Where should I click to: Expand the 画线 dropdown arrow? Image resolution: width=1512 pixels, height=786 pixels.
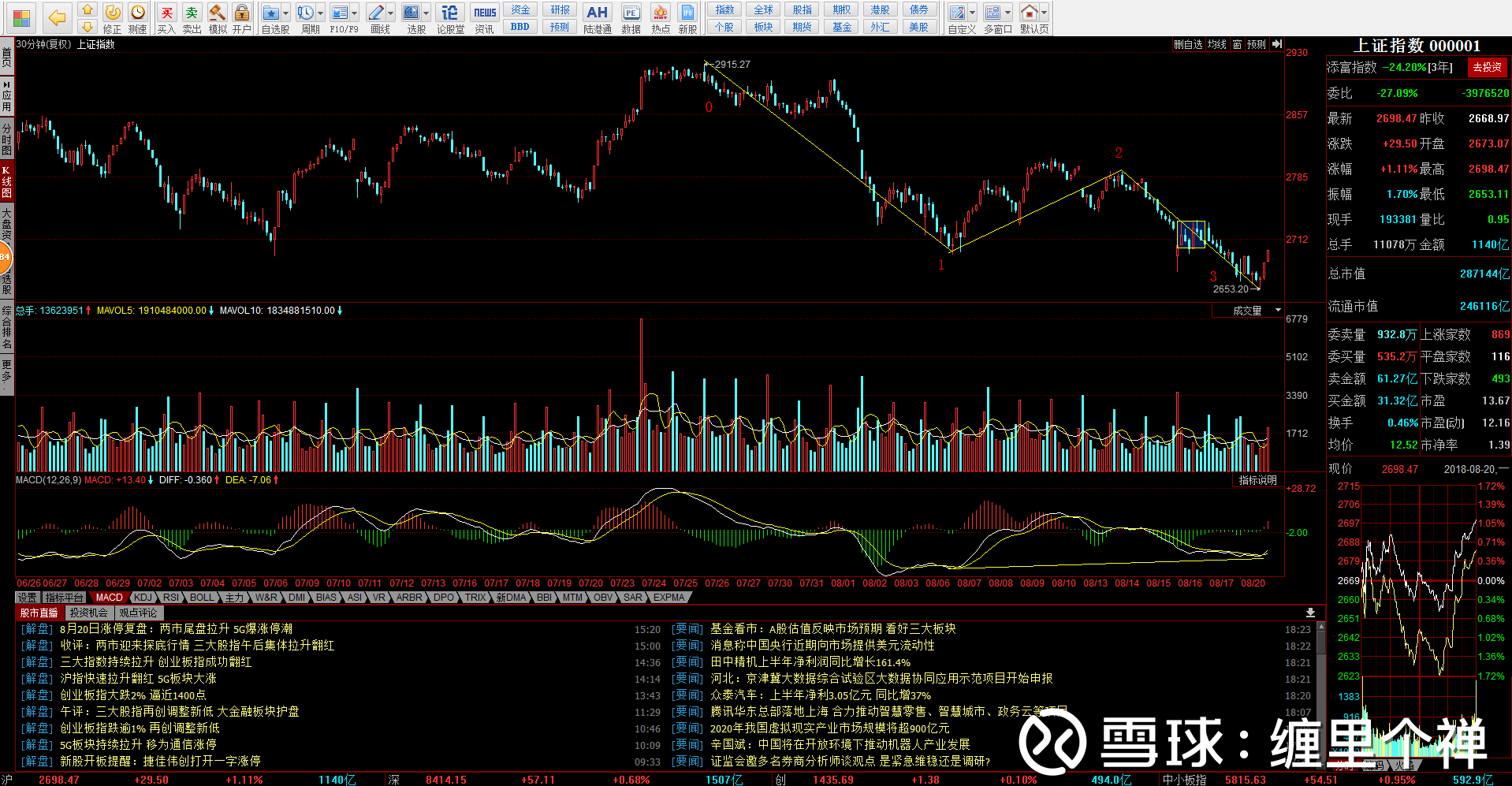390,13
